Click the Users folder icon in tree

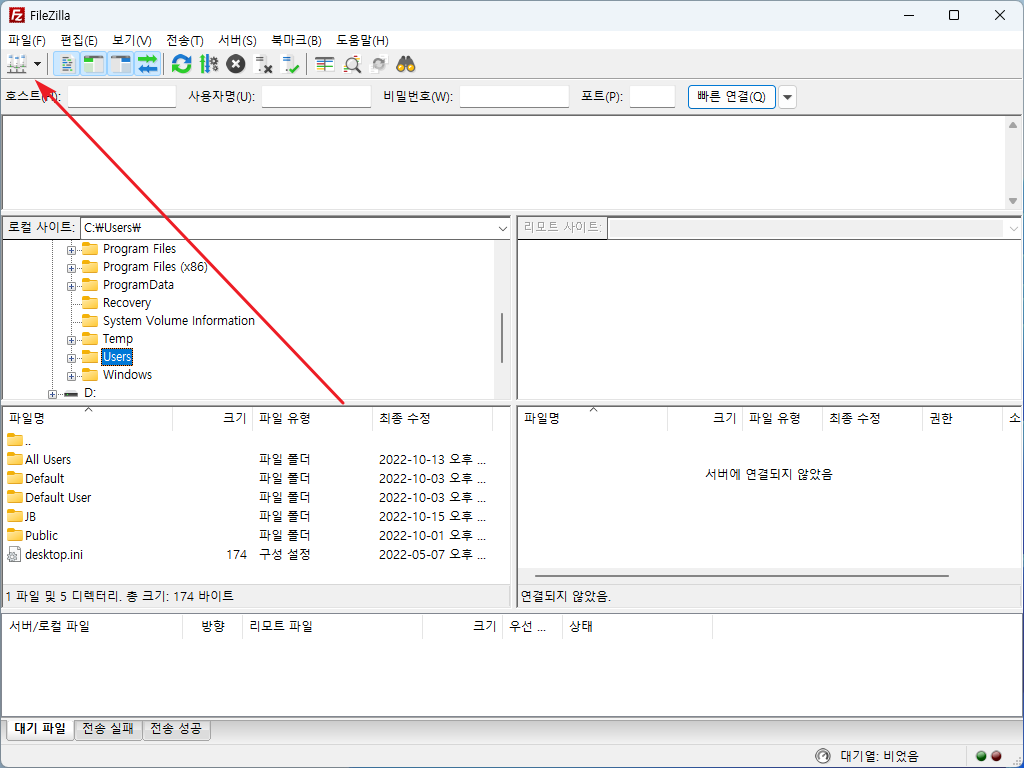(90, 357)
